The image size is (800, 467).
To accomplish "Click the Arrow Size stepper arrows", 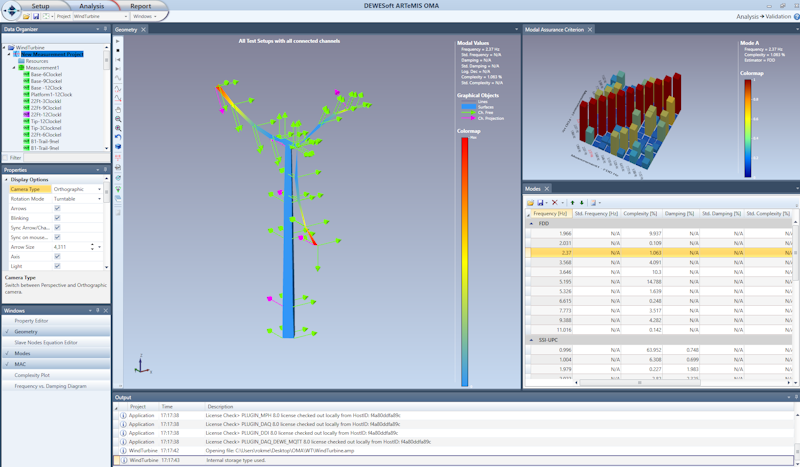I will tap(92, 247).
